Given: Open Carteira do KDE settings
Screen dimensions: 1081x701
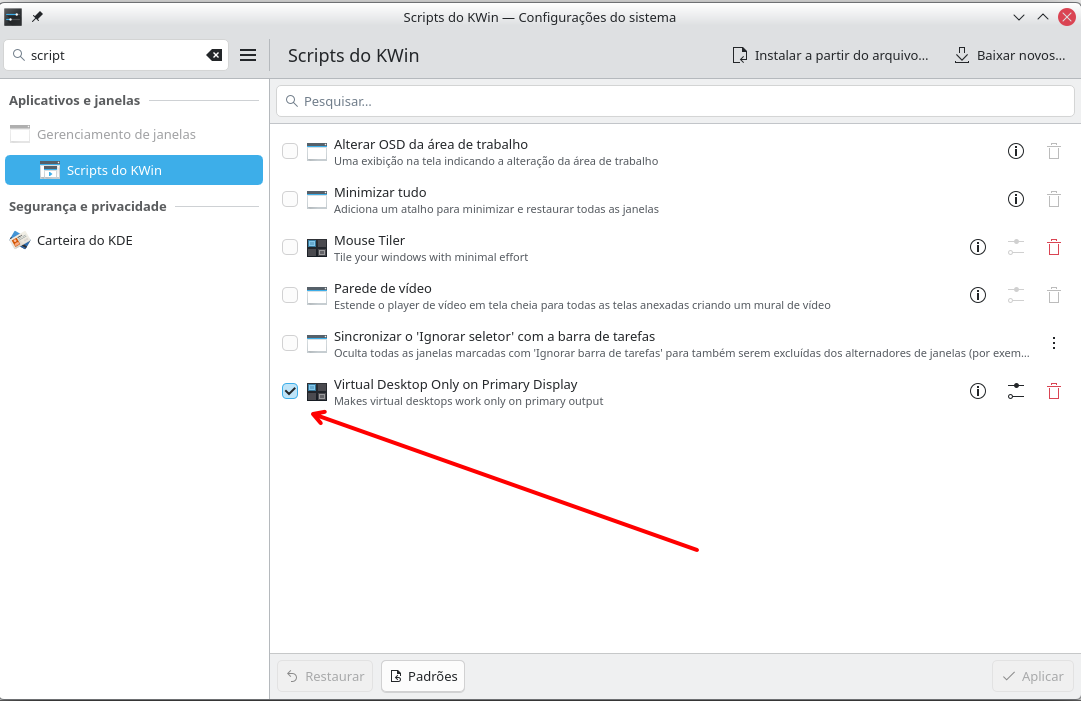Looking at the screenshot, I should click(x=84, y=240).
